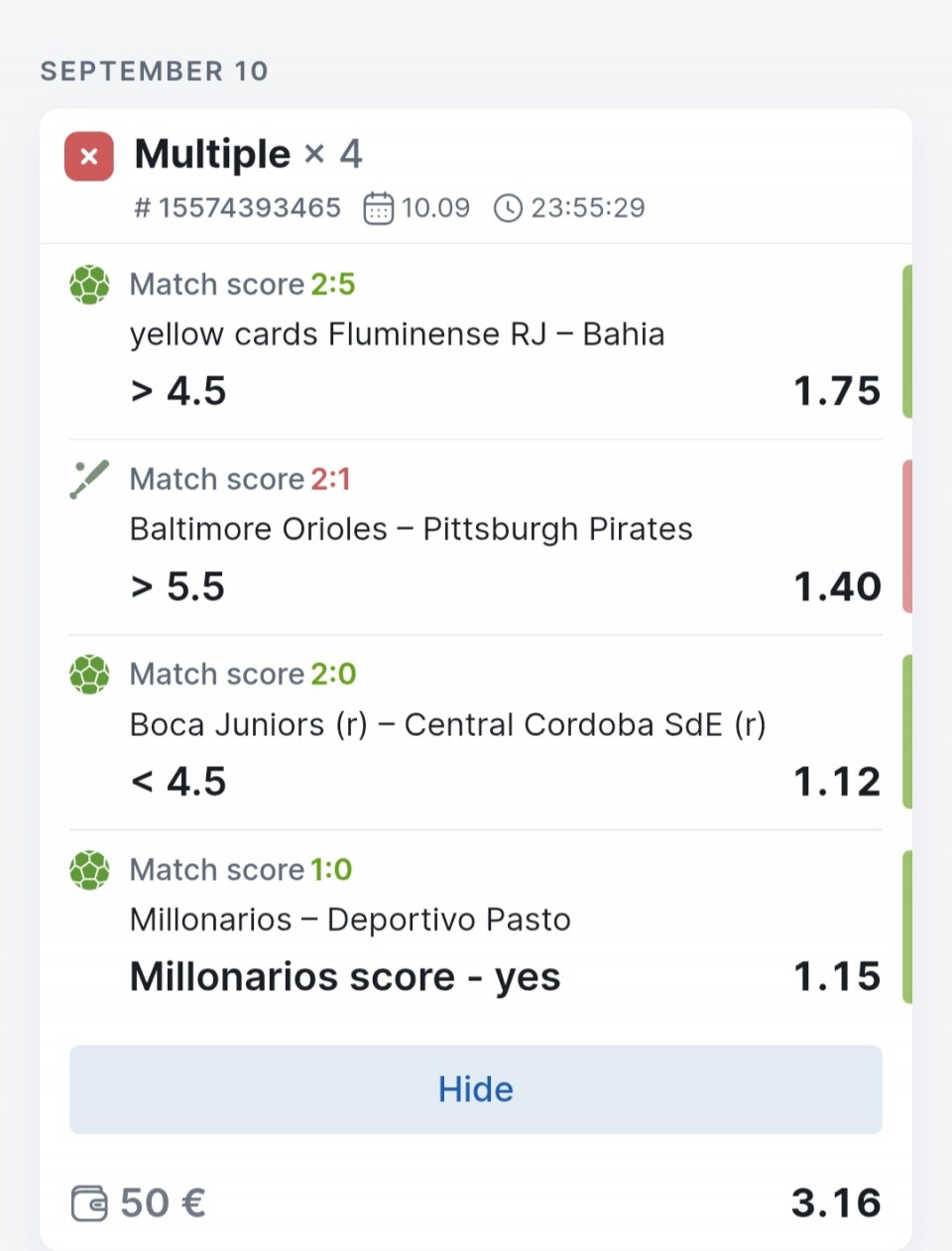Screen dimensions: 952x1251
Task: Click the green status bar of Fluminense bet
Action: tap(906, 341)
